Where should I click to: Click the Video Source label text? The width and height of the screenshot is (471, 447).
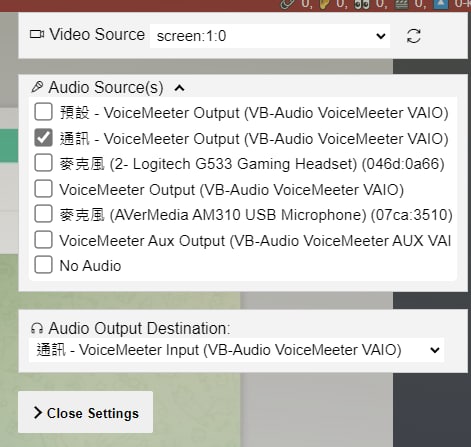pyautogui.click(x=97, y=34)
